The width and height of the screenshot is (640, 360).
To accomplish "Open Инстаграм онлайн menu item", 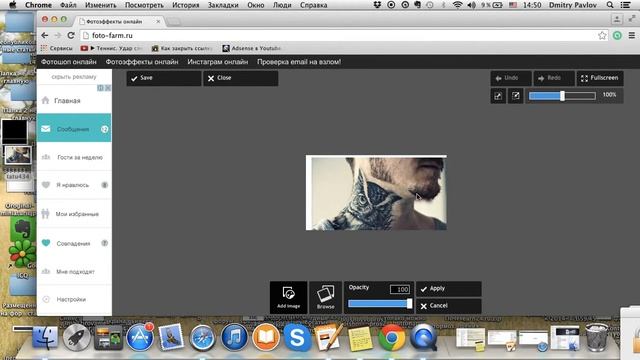I will pos(218,62).
